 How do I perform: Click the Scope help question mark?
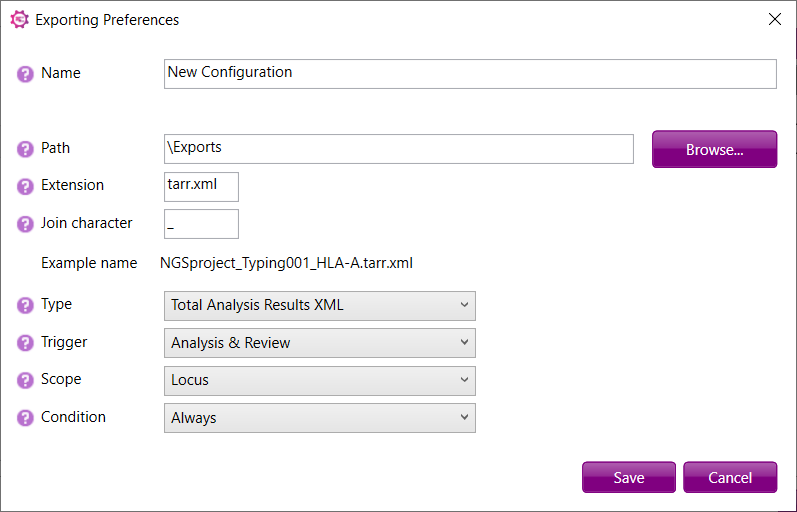(x=25, y=380)
